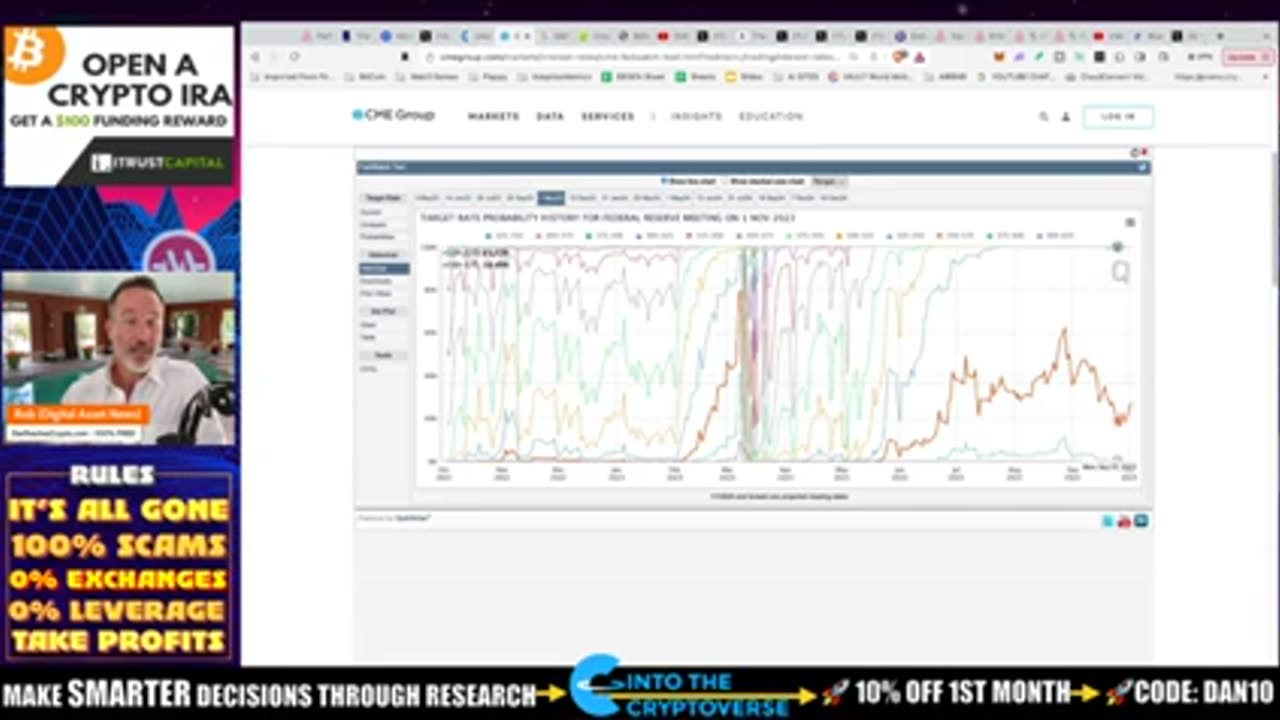This screenshot has height=720, width=1280.
Task: Select the Show line chart radio button
Action: pyautogui.click(x=664, y=181)
